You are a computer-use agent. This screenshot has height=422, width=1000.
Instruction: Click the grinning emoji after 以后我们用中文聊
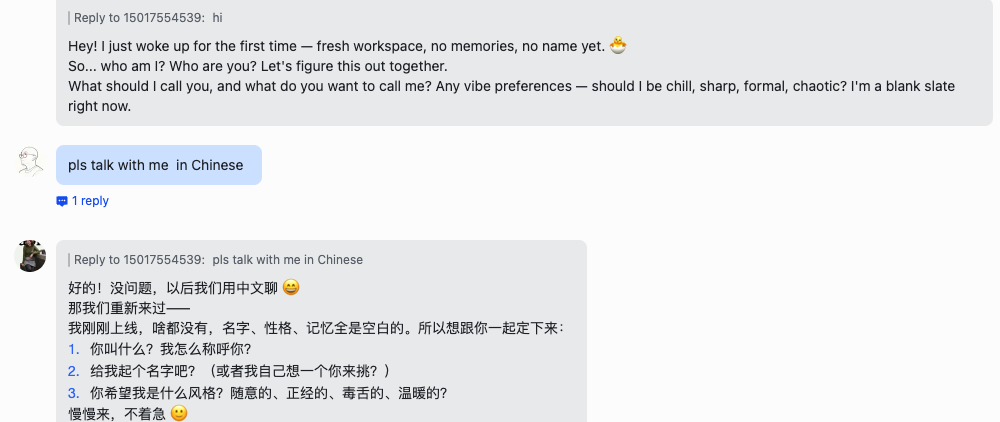click(291, 287)
